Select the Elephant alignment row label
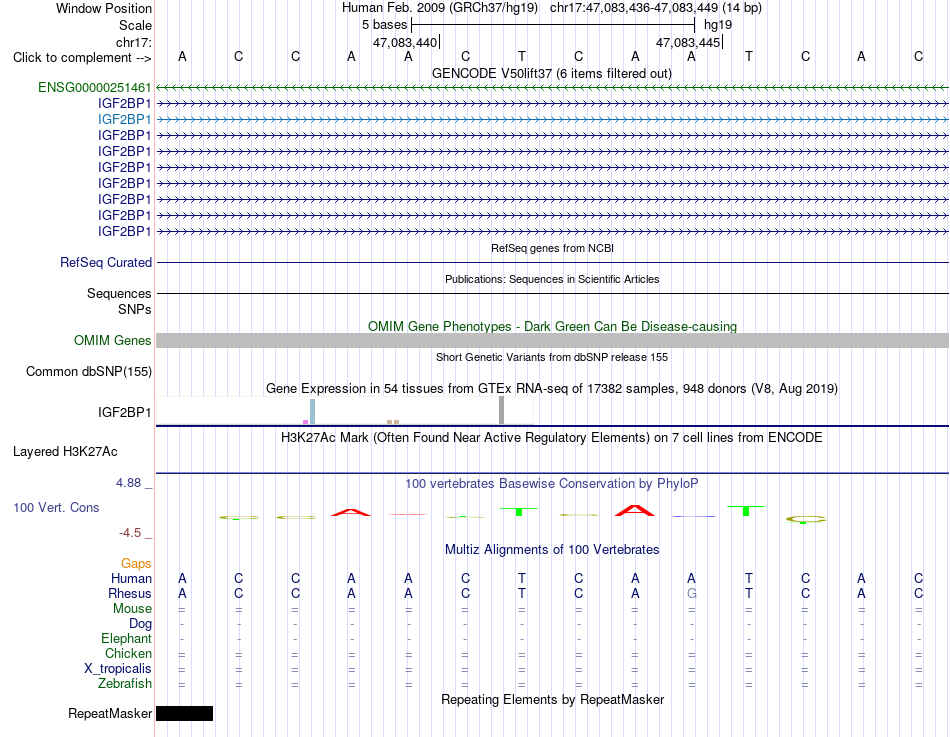Screen dimensions: 950x737 pos(127,639)
